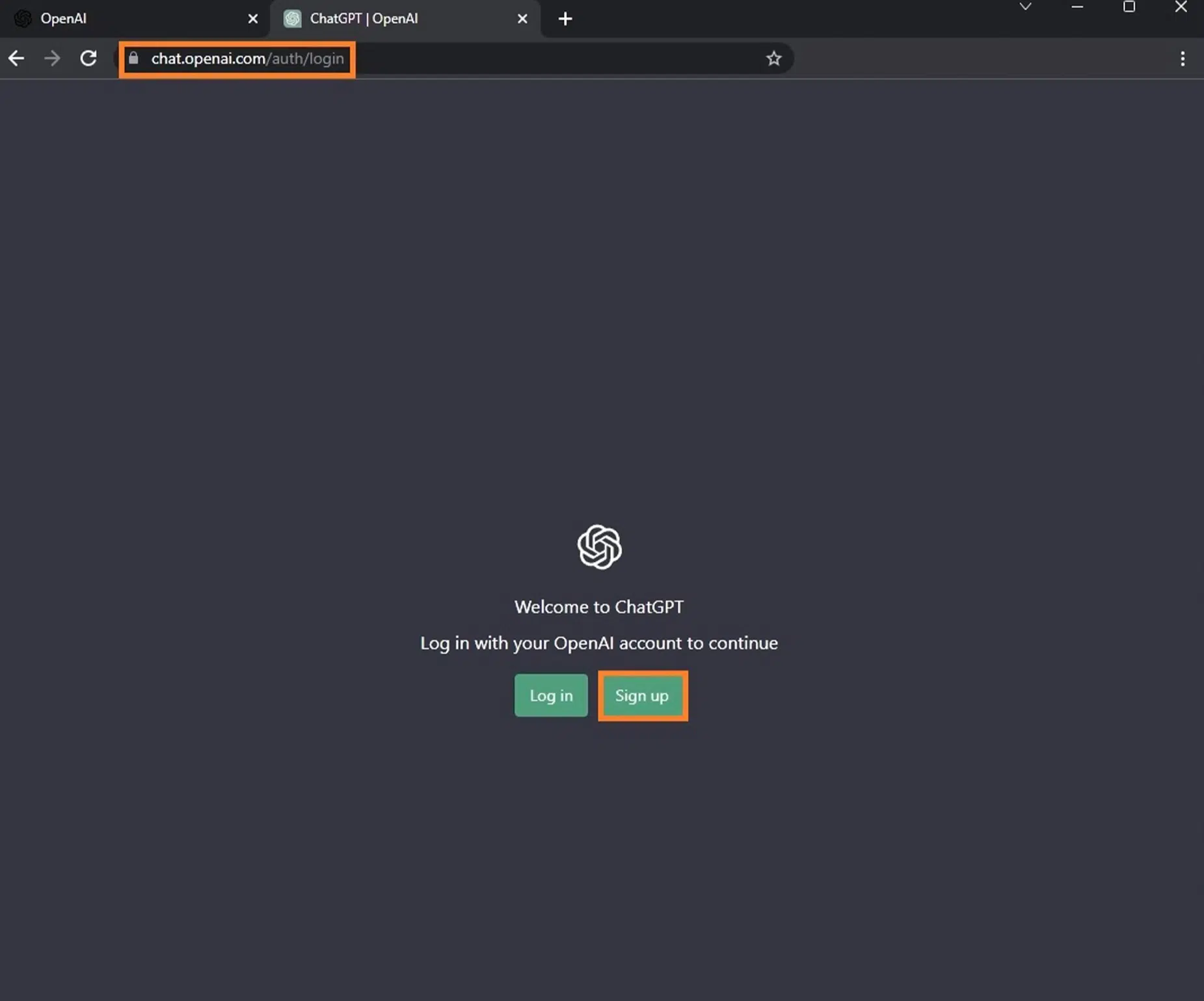Focus the chat.openai.com address bar
This screenshot has height=1001, width=1204.
455,59
